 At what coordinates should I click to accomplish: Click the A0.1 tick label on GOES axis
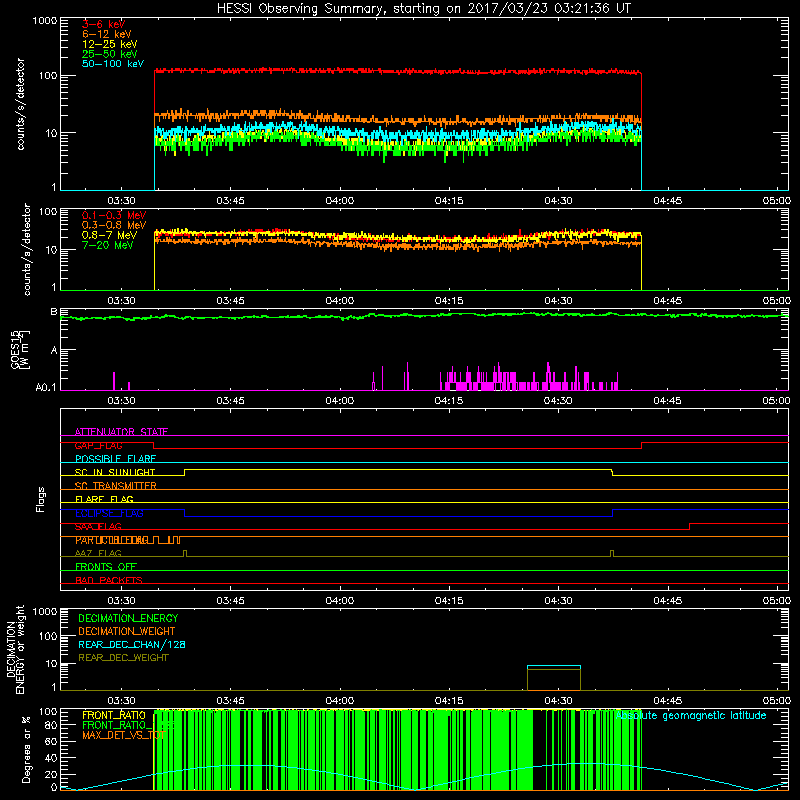click(46, 388)
